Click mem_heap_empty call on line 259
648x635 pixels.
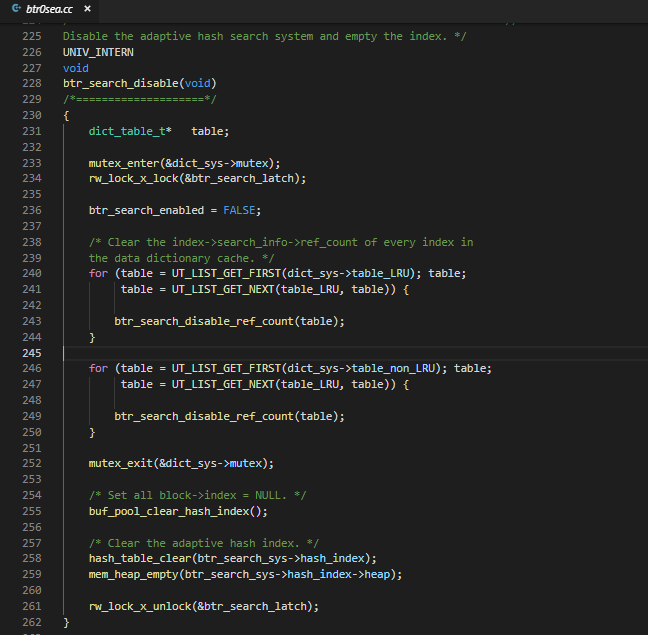(x=133, y=575)
